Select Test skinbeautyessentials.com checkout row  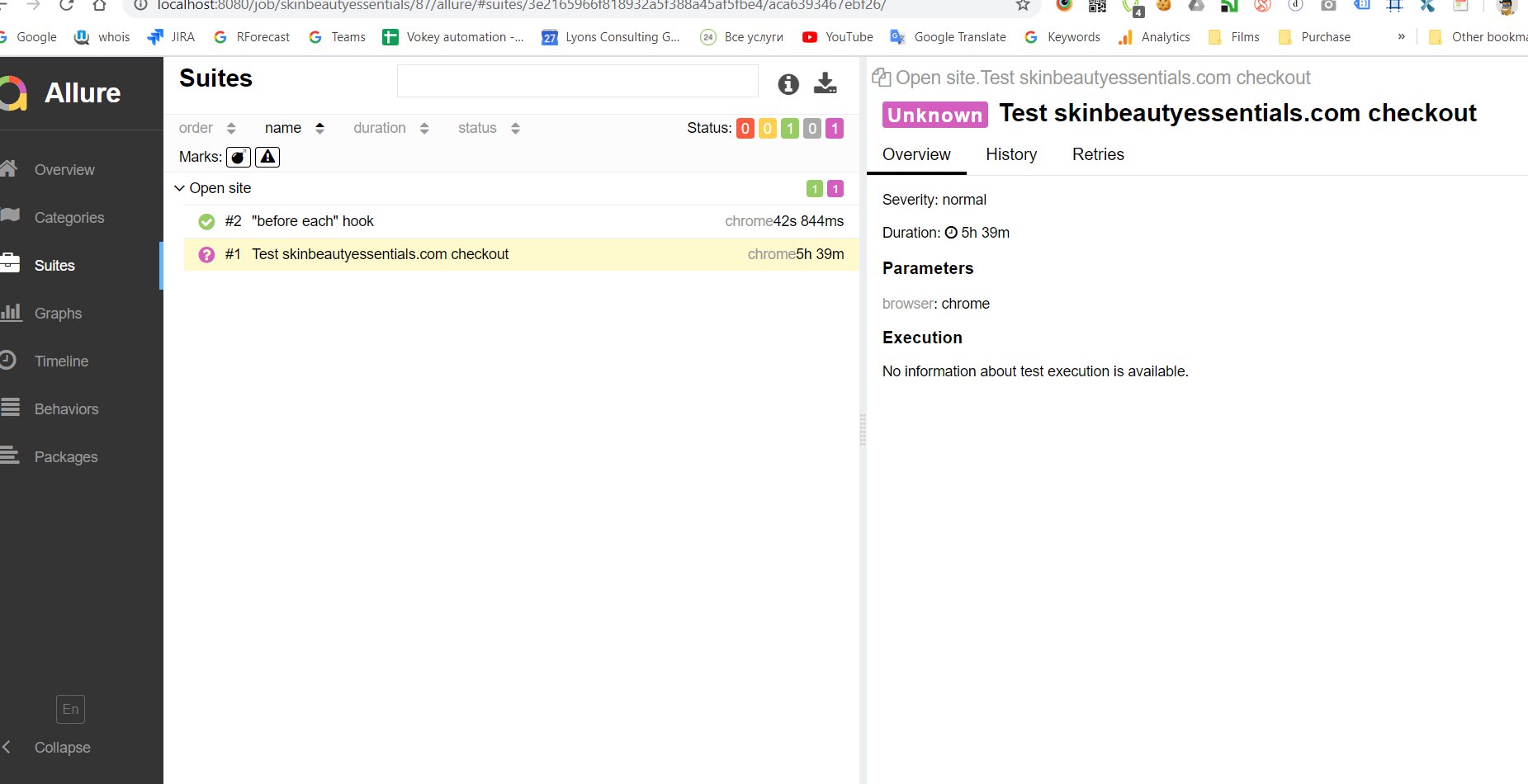pos(521,254)
